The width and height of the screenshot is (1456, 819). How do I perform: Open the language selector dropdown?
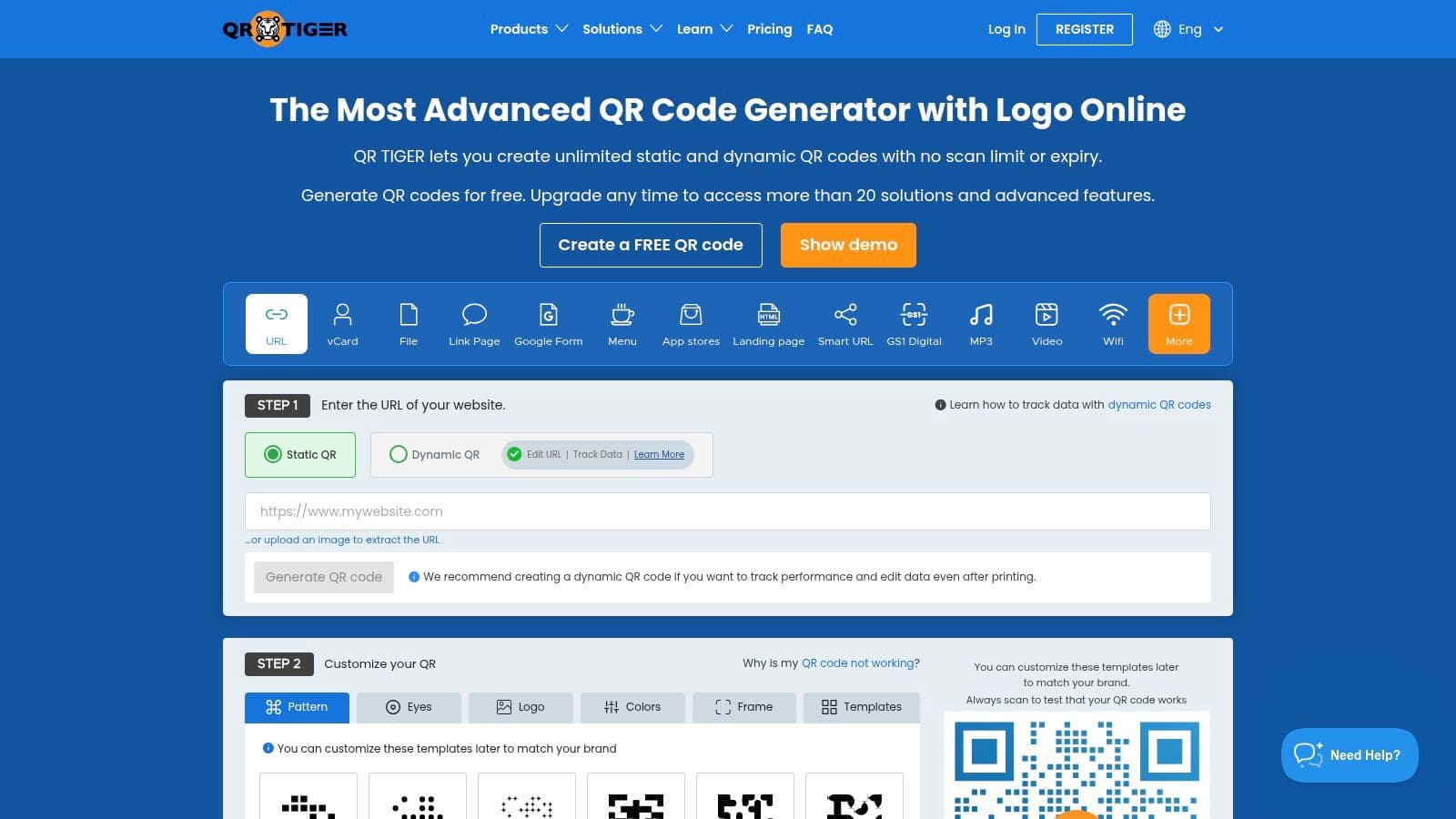pos(1188,28)
